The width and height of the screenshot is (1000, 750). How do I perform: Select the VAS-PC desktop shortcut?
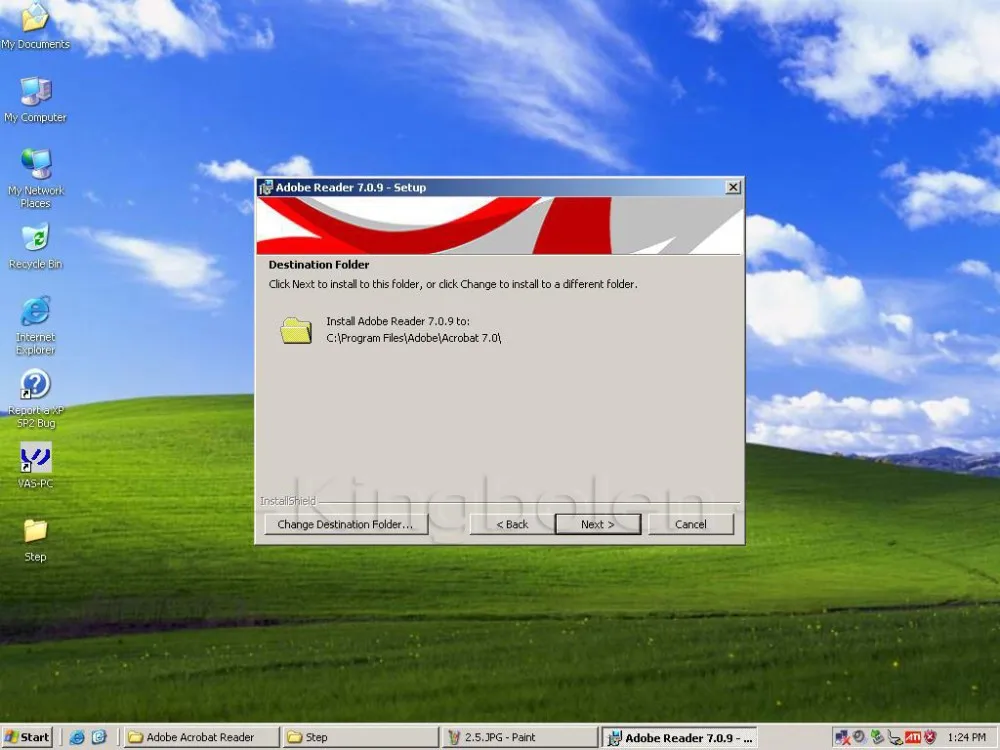(36, 466)
